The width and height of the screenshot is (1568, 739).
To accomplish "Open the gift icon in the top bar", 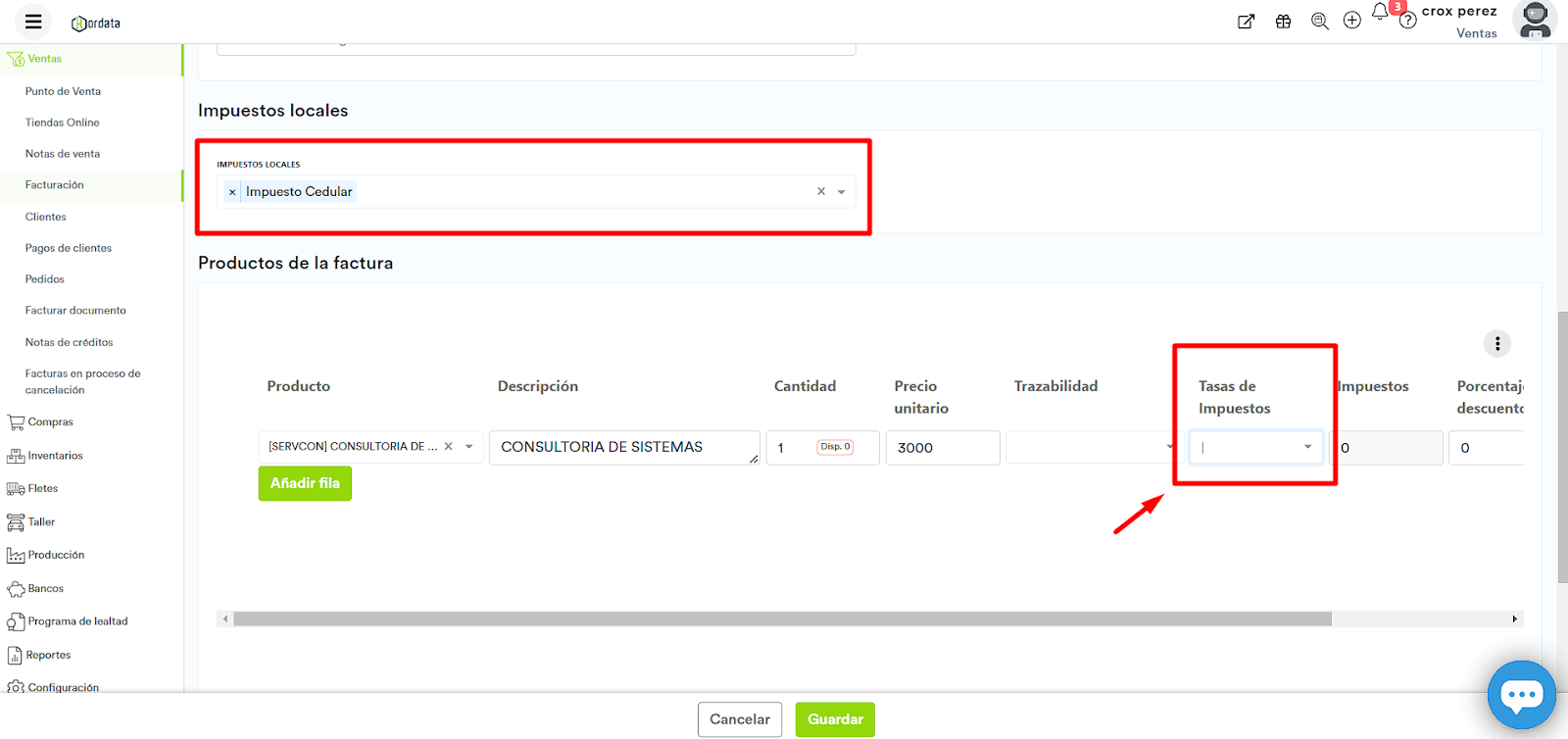I will [x=1283, y=22].
